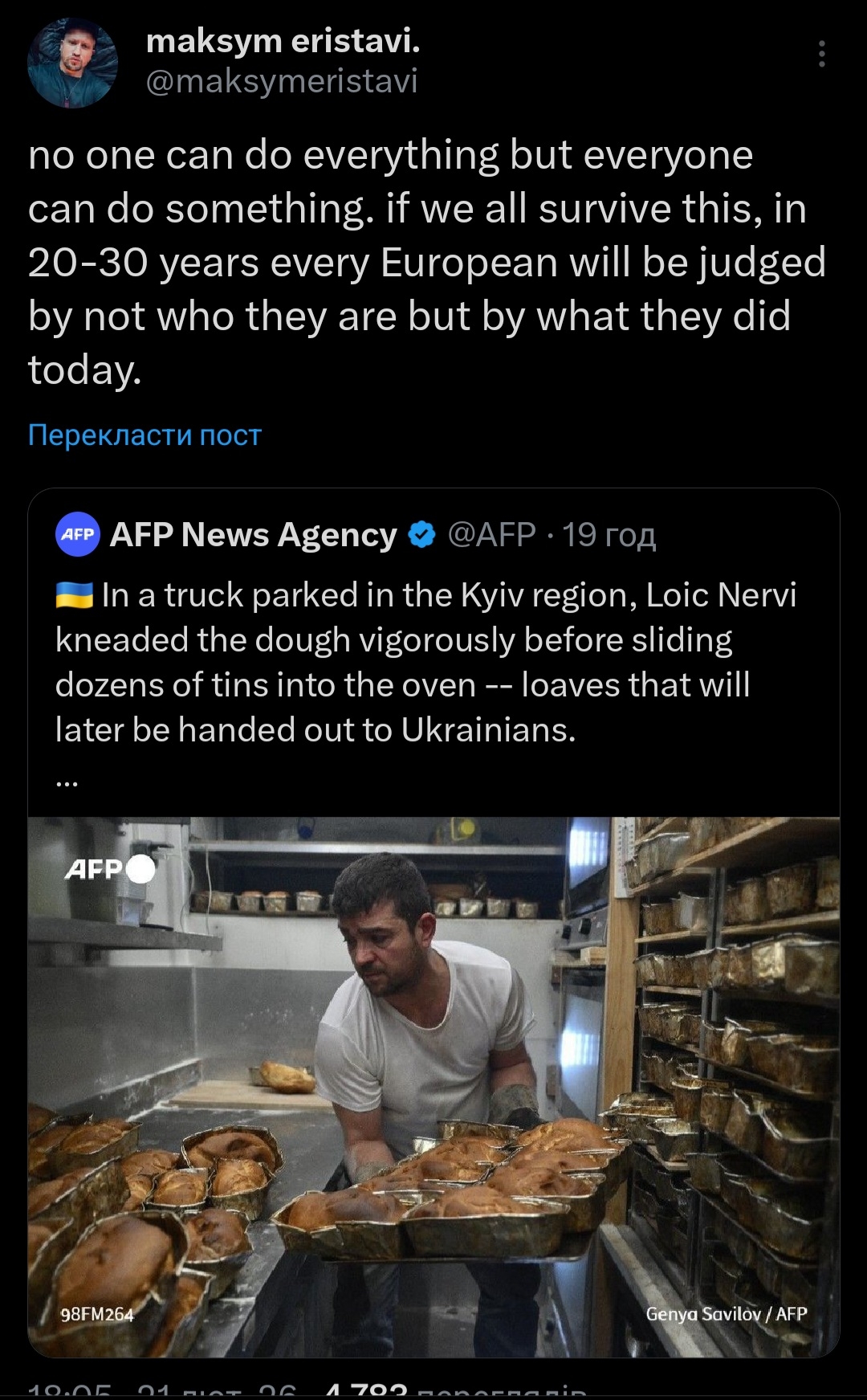The height and width of the screenshot is (1400, 867).
Task: Open the baker photo in the quoted post
Action: [433, 1084]
